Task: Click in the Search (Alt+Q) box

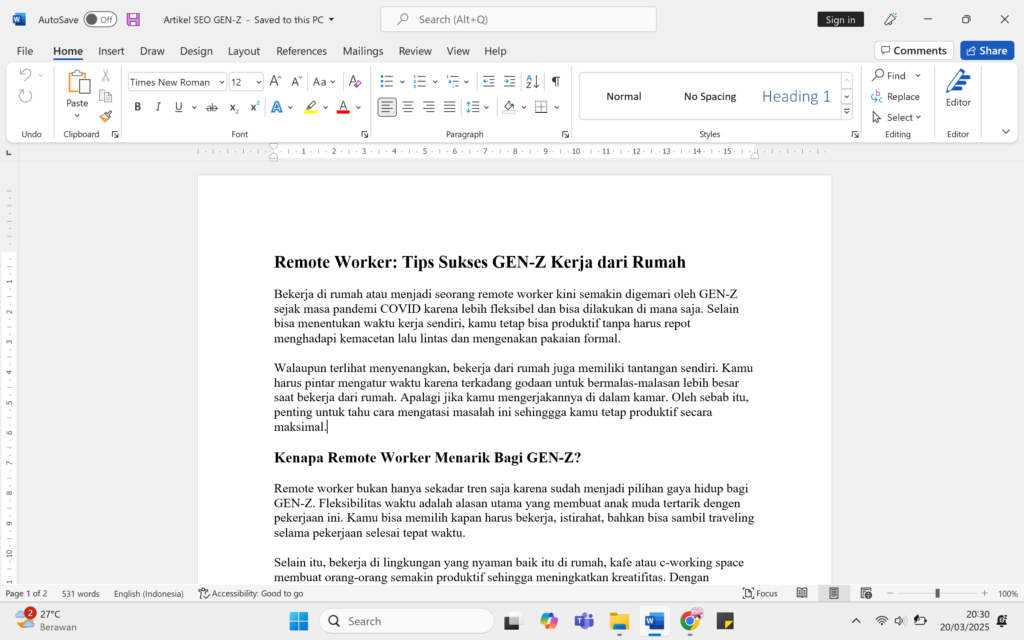Action: tap(519, 20)
